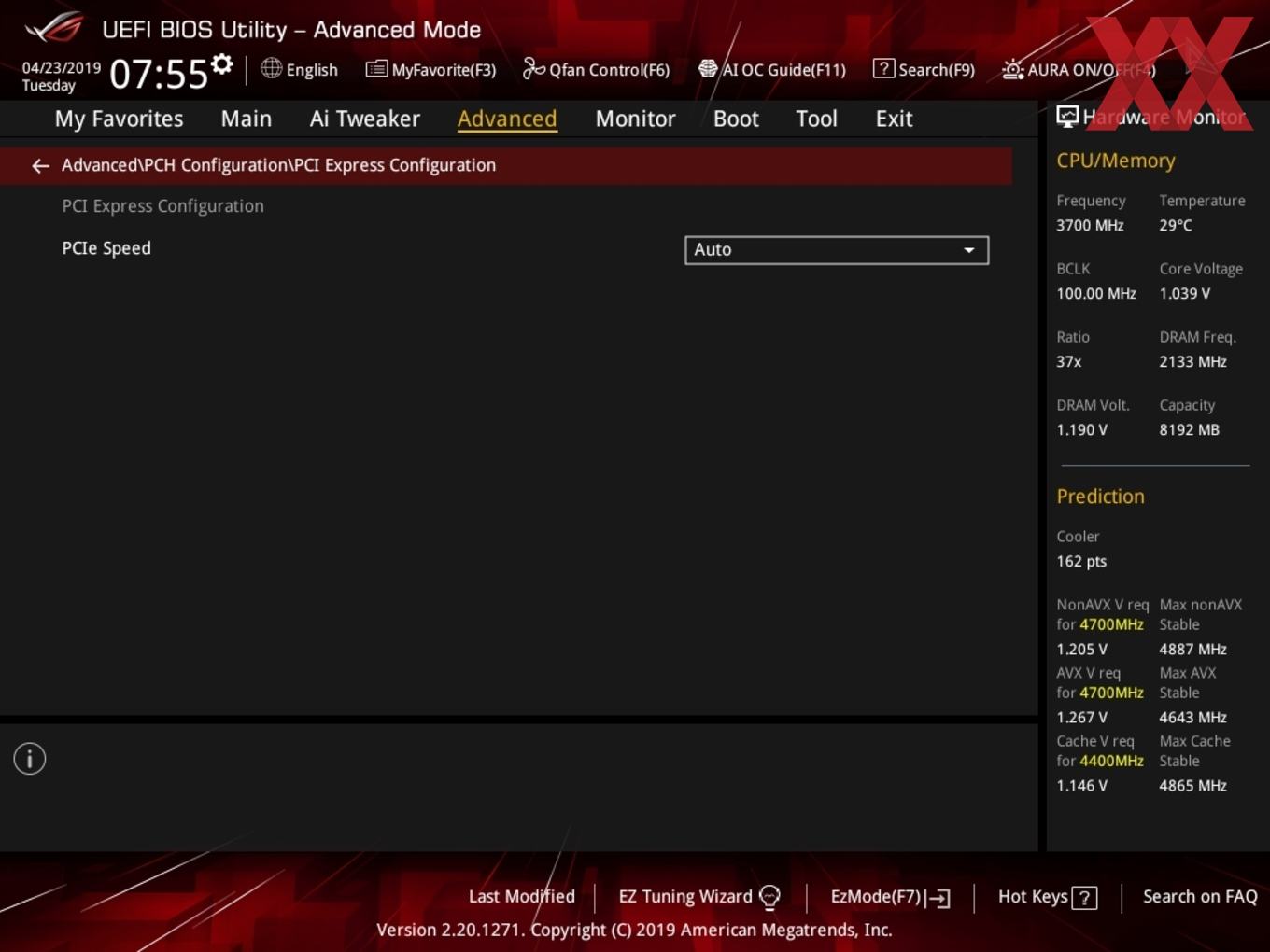Open the PCIe Speed dropdown
1270x952 pixels.
click(x=837, y=250)
